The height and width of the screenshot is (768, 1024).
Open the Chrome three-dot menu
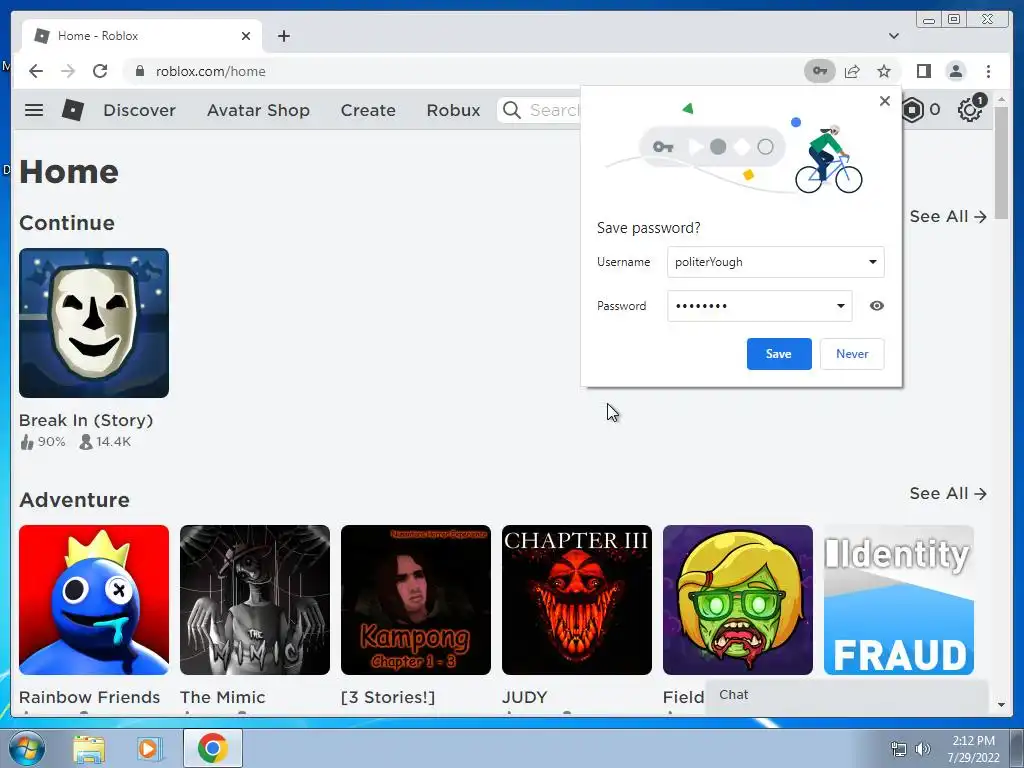(x=988, y=71)
